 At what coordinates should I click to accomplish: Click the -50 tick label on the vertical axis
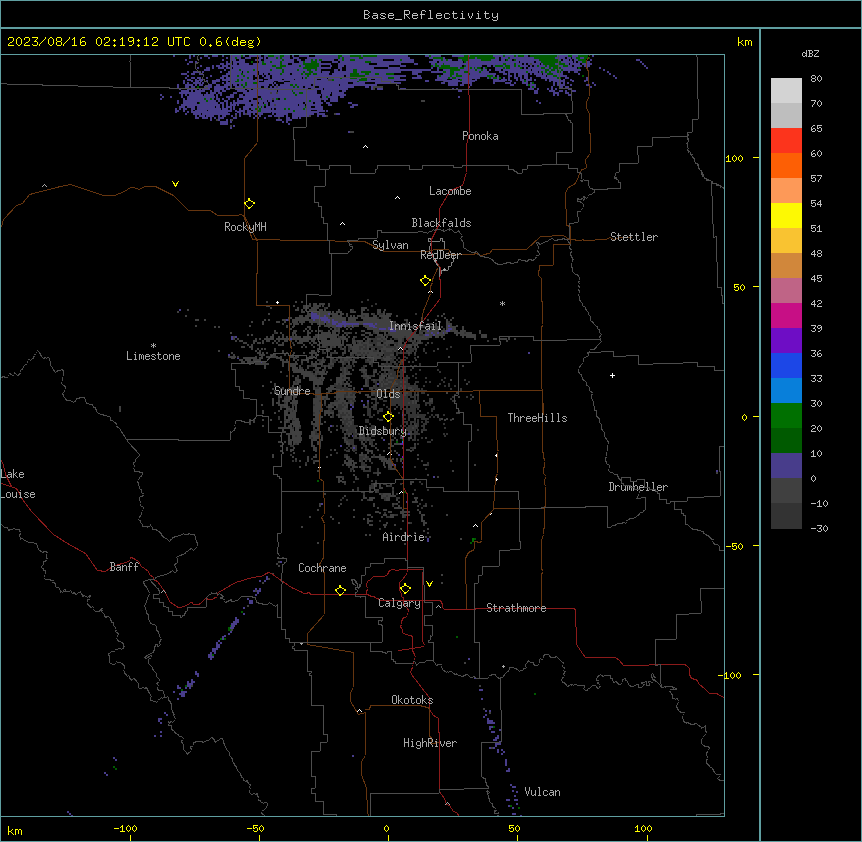pyautogui.click(x=734, y=546)
